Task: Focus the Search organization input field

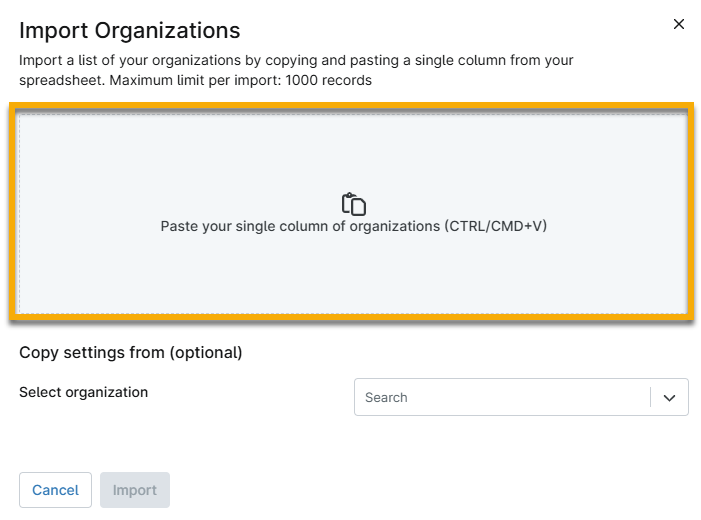Action: [500, 398]
